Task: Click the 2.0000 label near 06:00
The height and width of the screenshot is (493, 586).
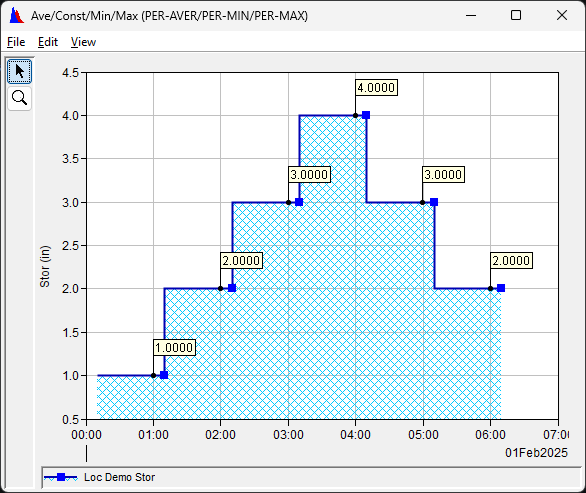Action: pos(511,261)
